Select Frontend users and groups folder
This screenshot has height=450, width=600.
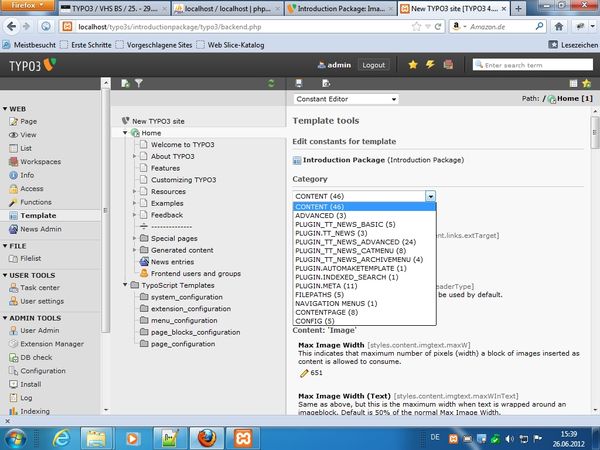[196, 274]
